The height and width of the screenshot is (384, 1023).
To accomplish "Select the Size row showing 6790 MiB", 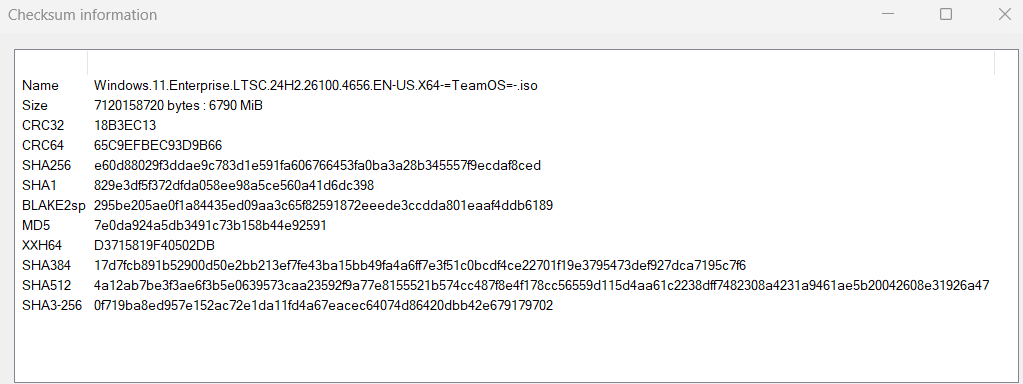I will (x=504, y=105).
